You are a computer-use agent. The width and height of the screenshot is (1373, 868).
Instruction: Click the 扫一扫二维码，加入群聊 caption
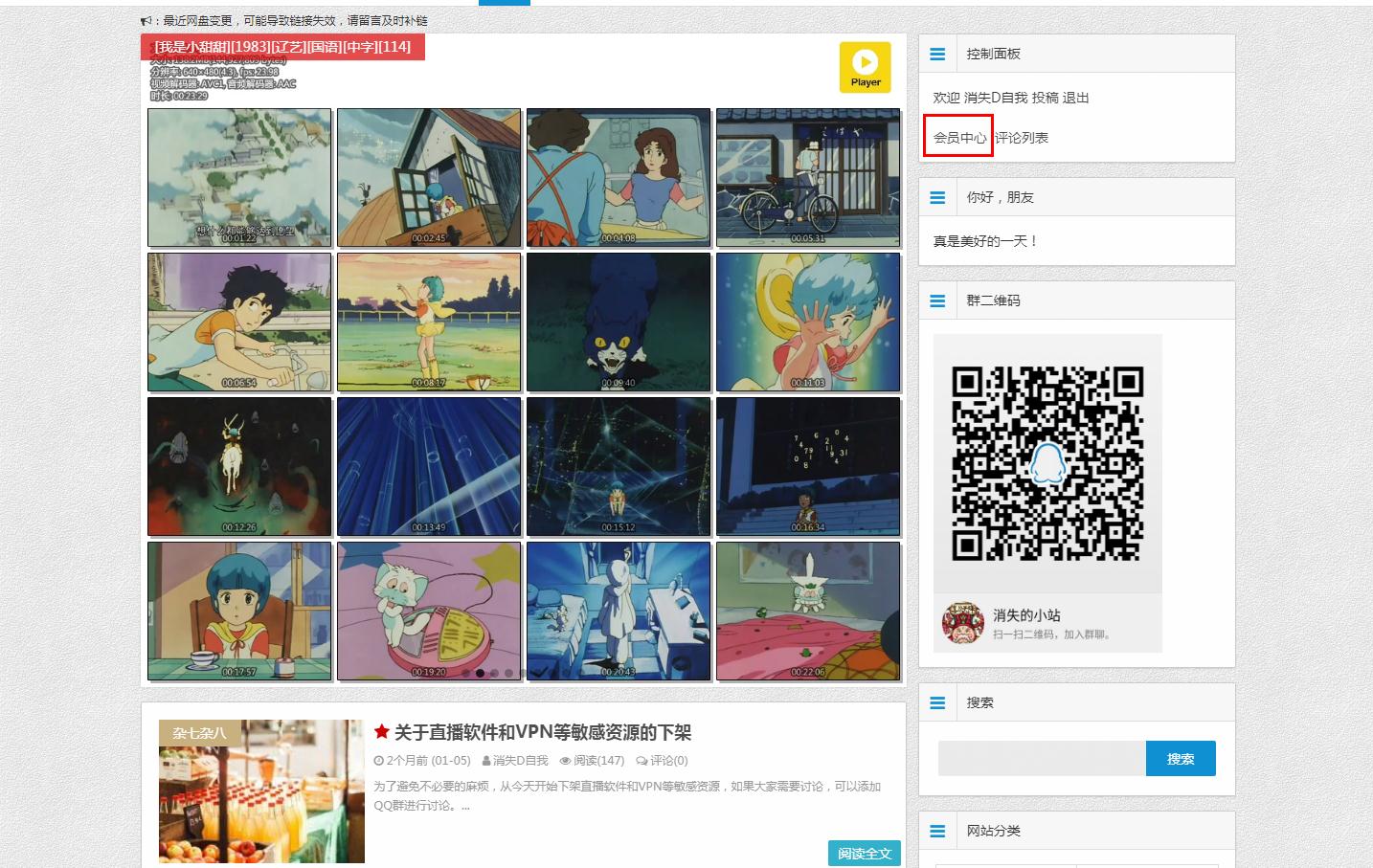[1051, 634]
